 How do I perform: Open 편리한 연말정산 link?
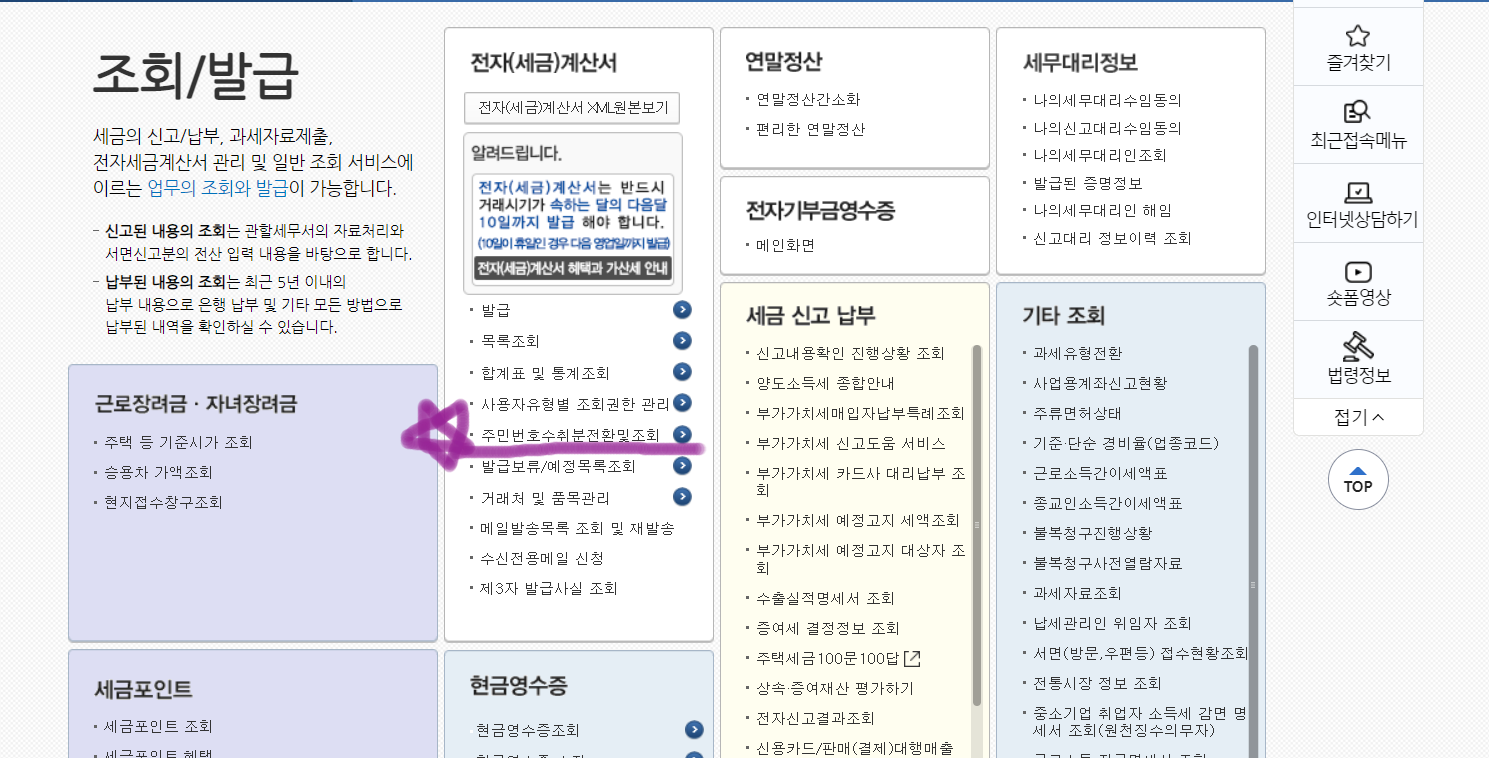click(x=811, y=129)
